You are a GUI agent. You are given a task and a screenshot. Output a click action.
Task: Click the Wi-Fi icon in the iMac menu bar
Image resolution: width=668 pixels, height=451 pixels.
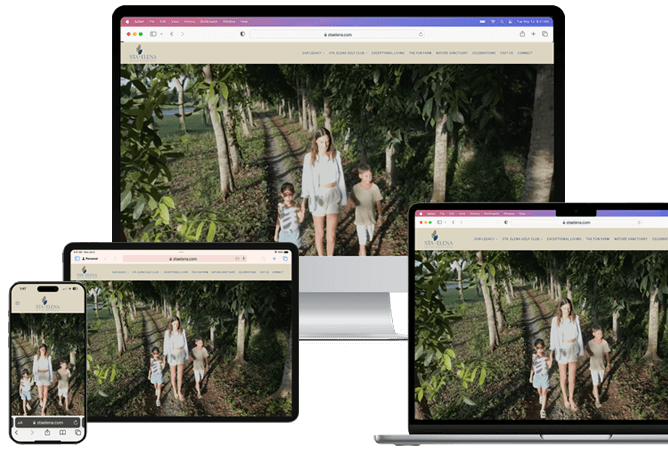[x=493, y=22]
